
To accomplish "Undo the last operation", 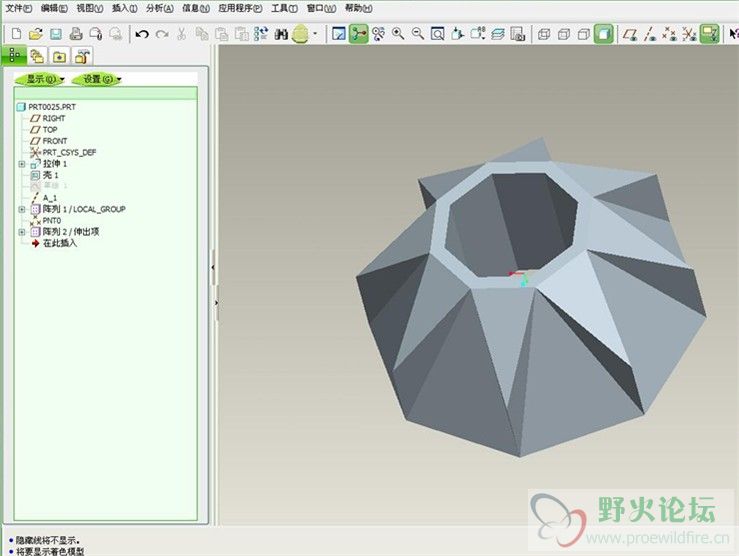I will (x=142, y=34).
